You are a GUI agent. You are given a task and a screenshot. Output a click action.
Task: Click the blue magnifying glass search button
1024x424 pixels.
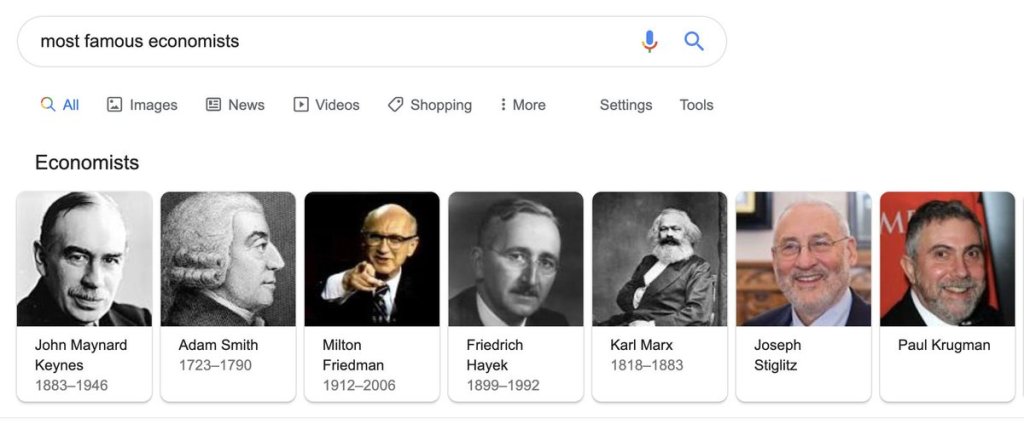[694, 41]
